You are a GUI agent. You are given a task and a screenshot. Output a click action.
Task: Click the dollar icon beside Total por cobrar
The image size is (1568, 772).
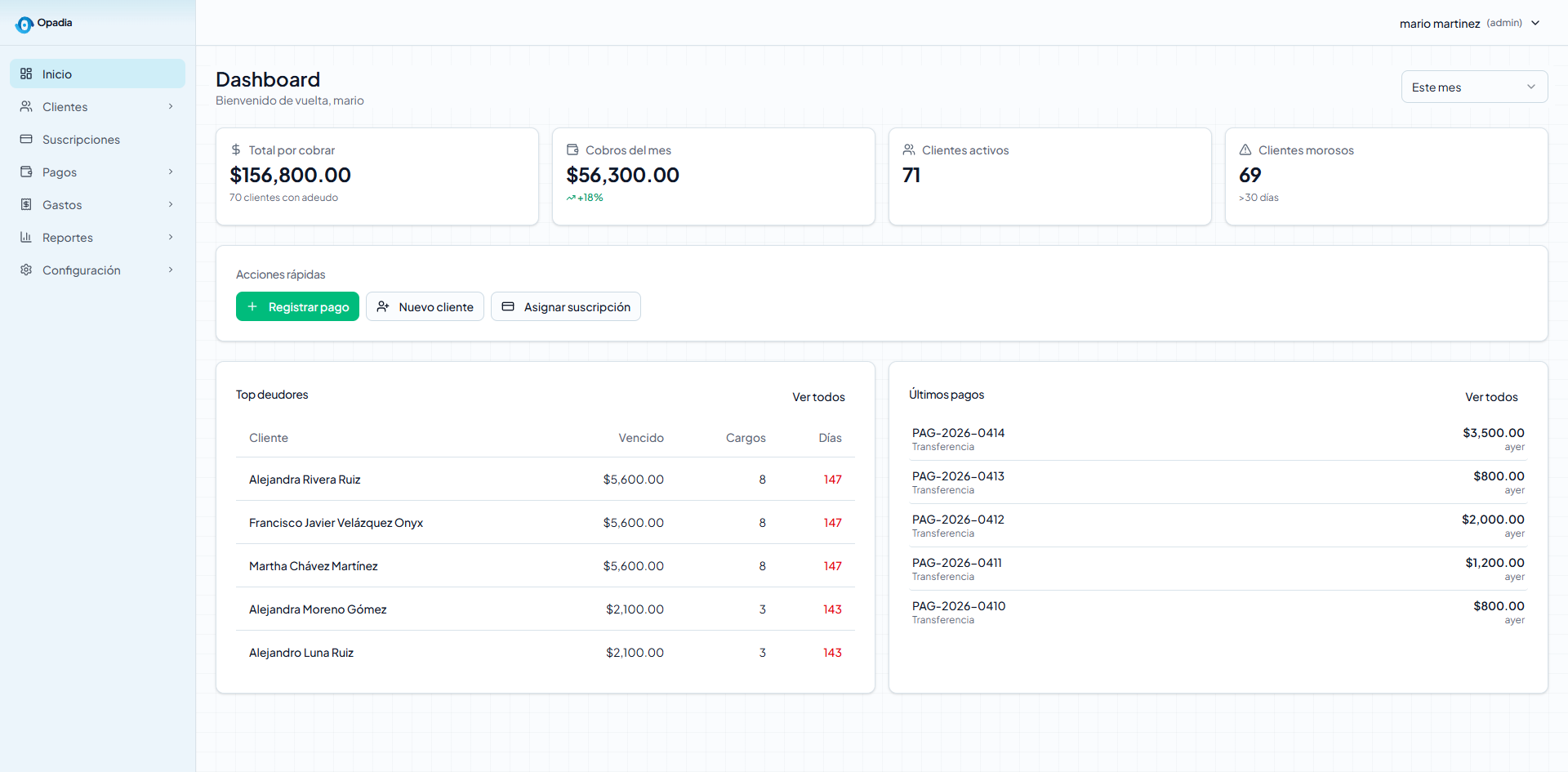coord(236,149)
